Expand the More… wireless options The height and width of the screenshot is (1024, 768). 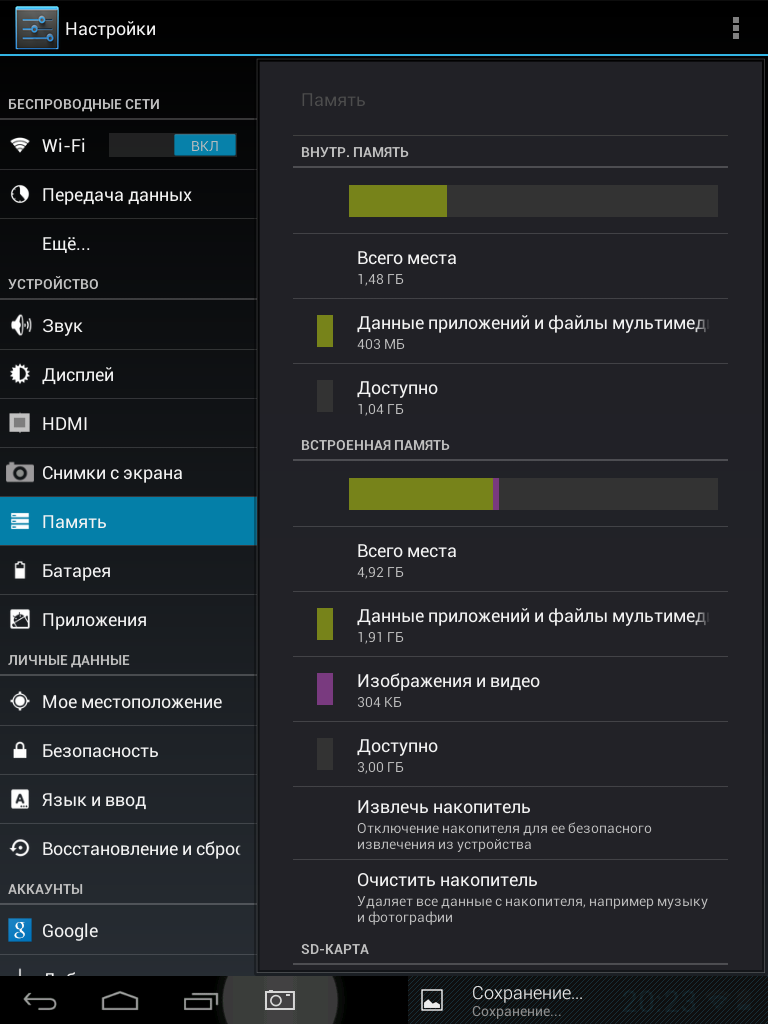tap(66, 244)
